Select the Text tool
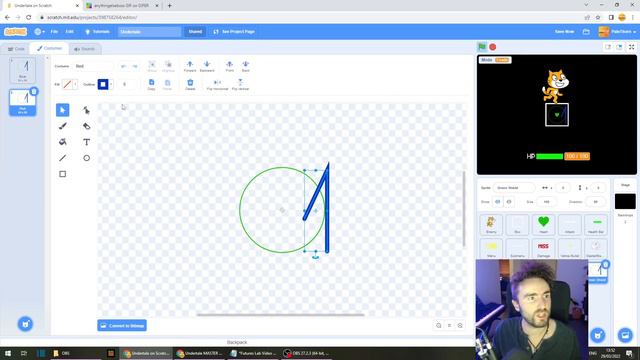This screenshot has height=360, width=640. pos(87,142)
